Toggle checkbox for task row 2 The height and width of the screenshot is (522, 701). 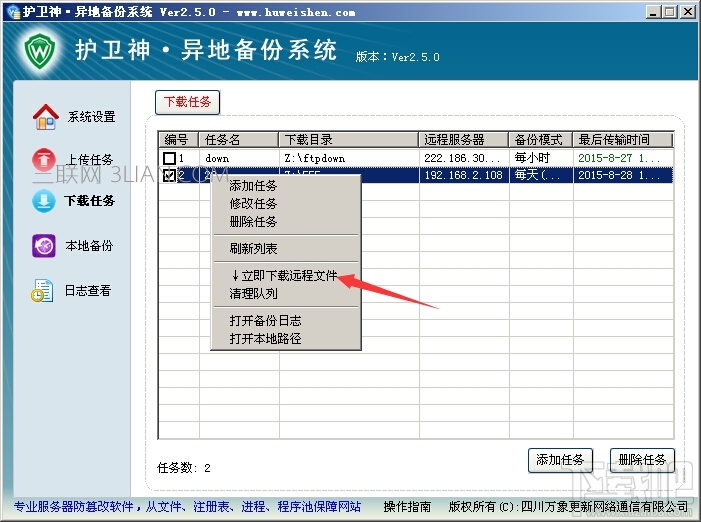click(x=169, y=175)
